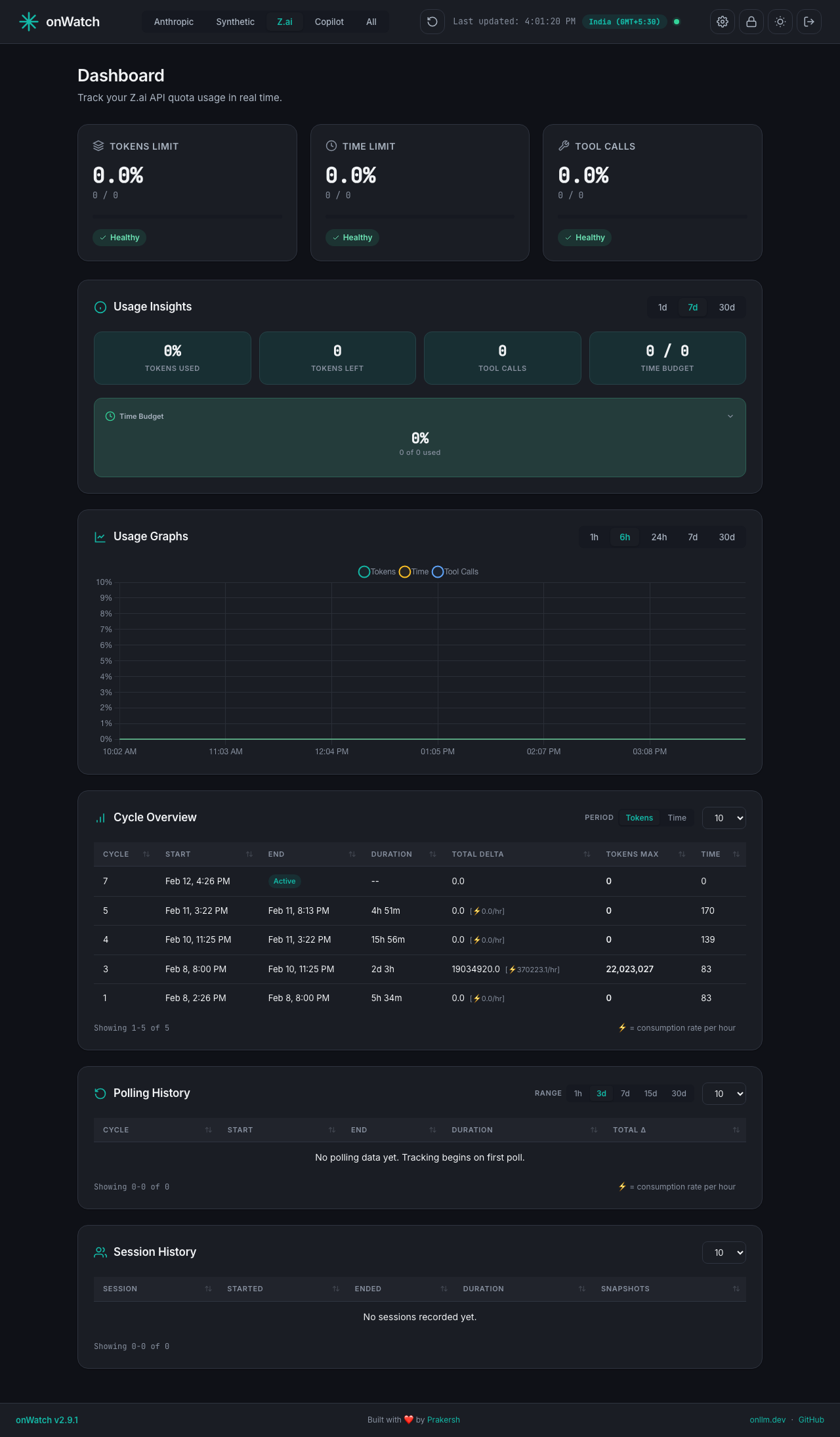The height and width of the screenshot is (1437, 840).
Task: Switch to Copilot provider tab
Action: [x=329, y=22]
